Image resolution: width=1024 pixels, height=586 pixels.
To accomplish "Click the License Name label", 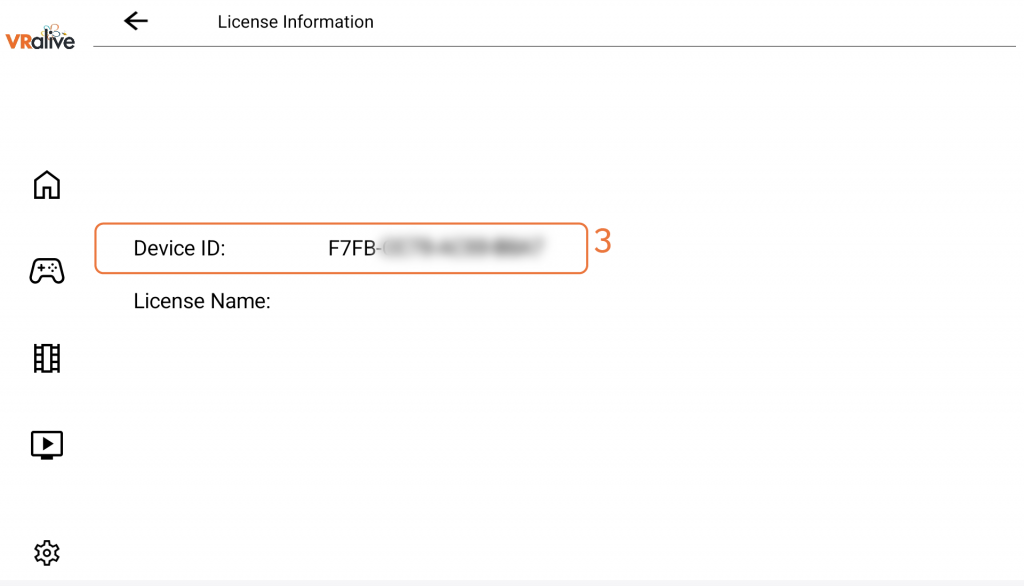I will (x=202, y=301).
